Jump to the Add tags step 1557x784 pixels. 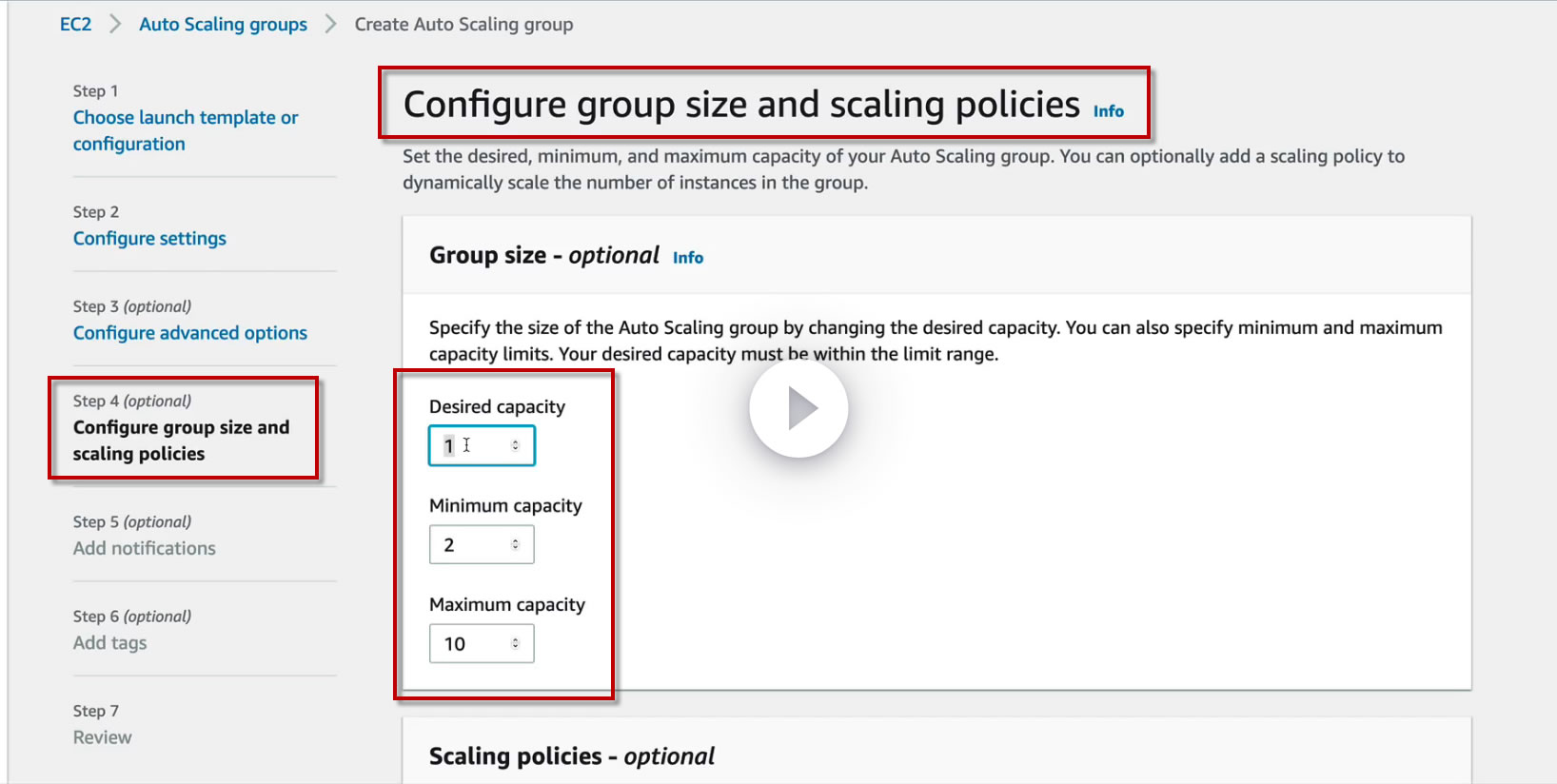[110, 643]
